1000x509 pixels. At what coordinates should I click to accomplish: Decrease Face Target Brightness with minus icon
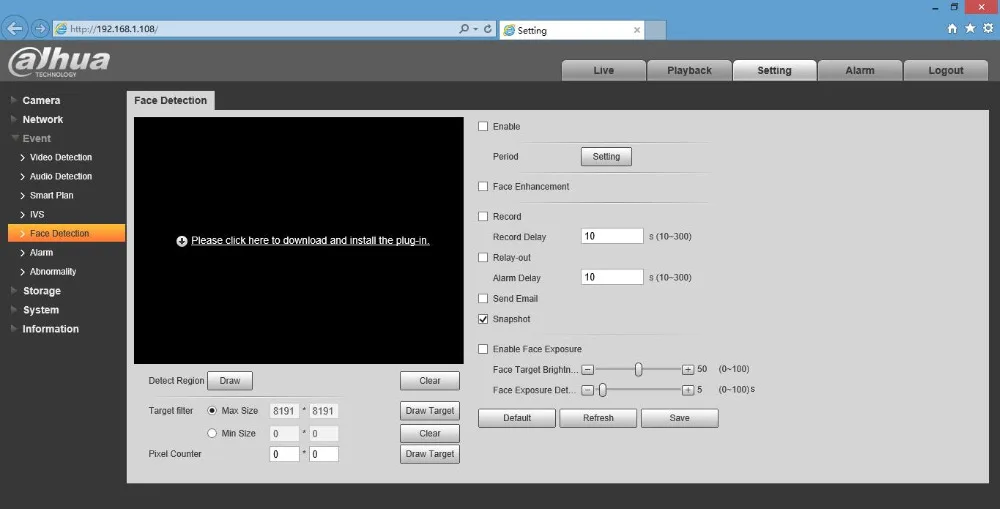pyautogui.click(x=587, y=369)
